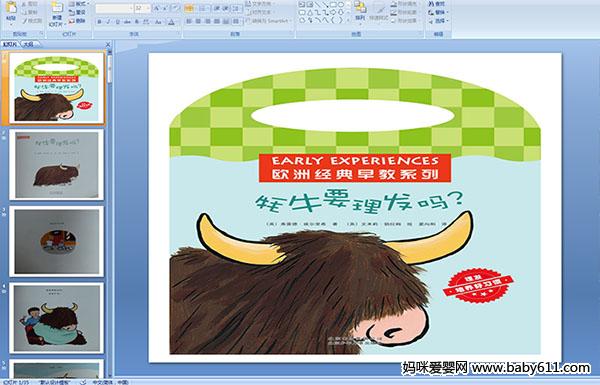Select slide 3 thumbnail with round picture
This screenshot has width=600, height=385.
tap(57, 241)
